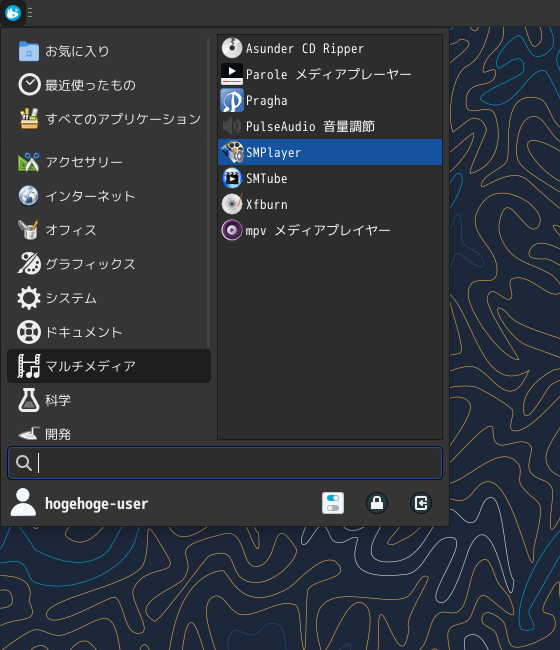
Task: Select すべてのアプリケーション category
Action: pyautogui.click(x=107, y=119)
